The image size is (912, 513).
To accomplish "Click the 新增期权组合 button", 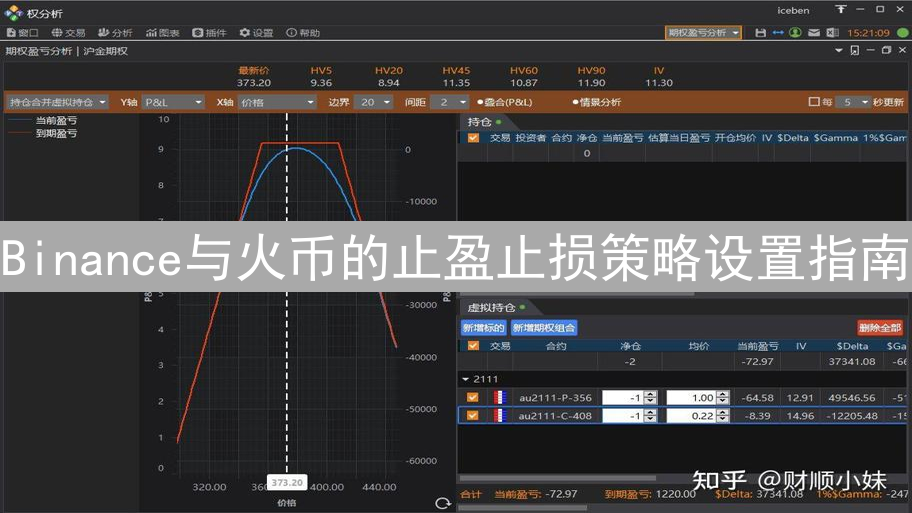I will 544,328.
